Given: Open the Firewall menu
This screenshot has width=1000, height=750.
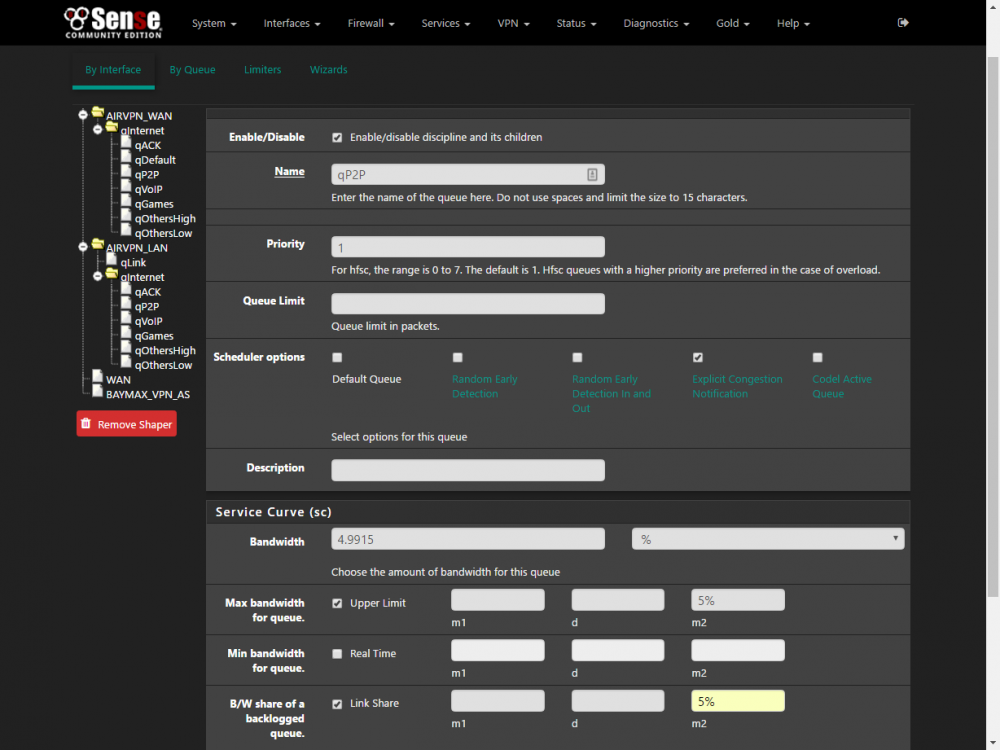Looking at the screenshot, I should coord(371,23).
